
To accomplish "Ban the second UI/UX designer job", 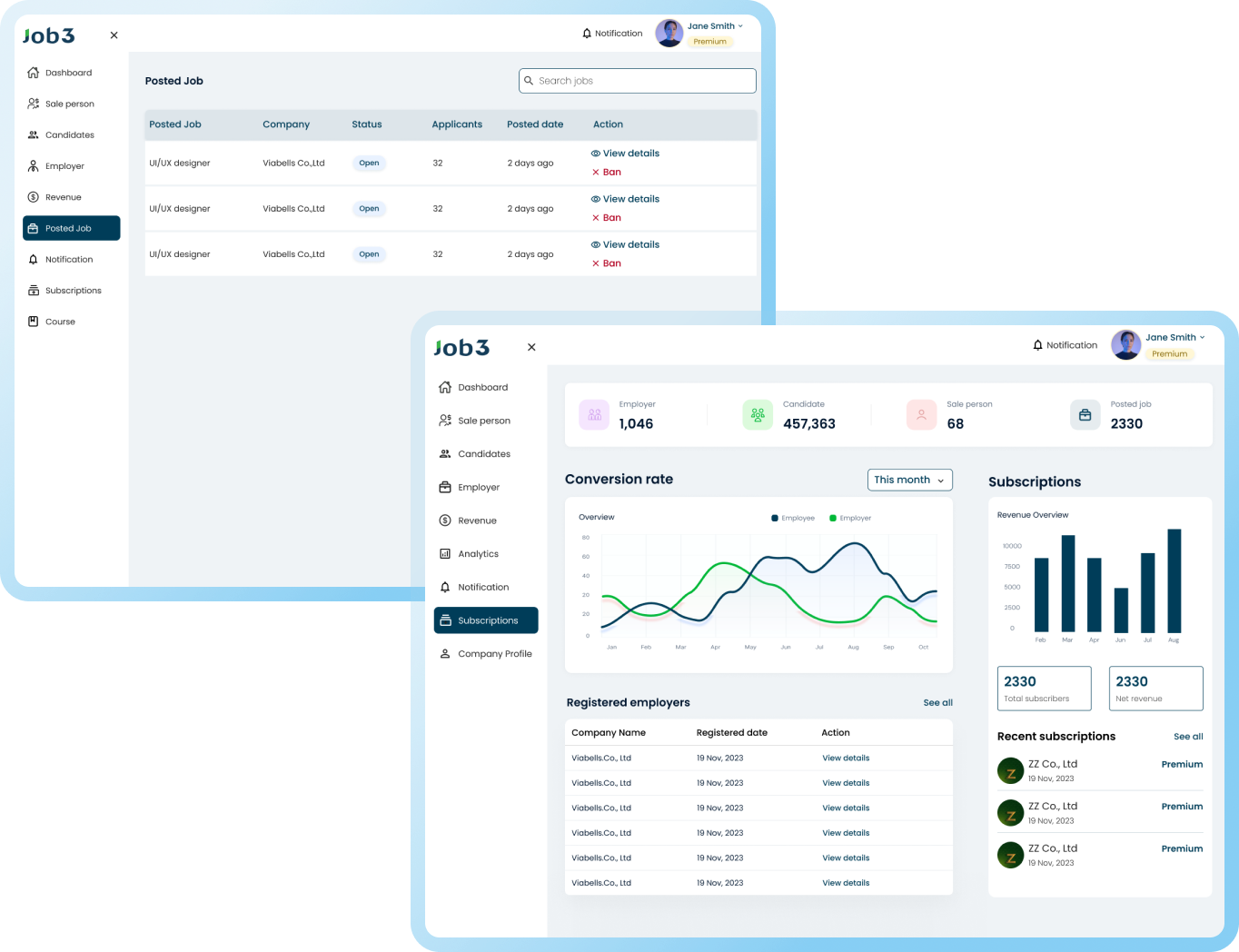I will coord(607,218).
